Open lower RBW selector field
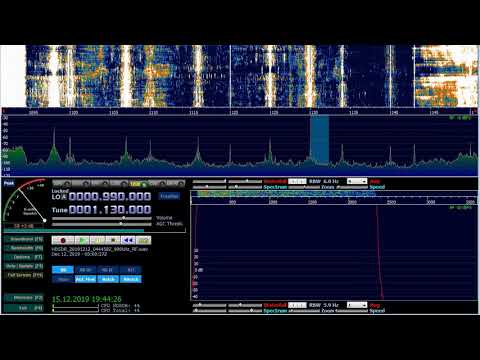Viewport: 480px width, 360px height. (297, 305)
